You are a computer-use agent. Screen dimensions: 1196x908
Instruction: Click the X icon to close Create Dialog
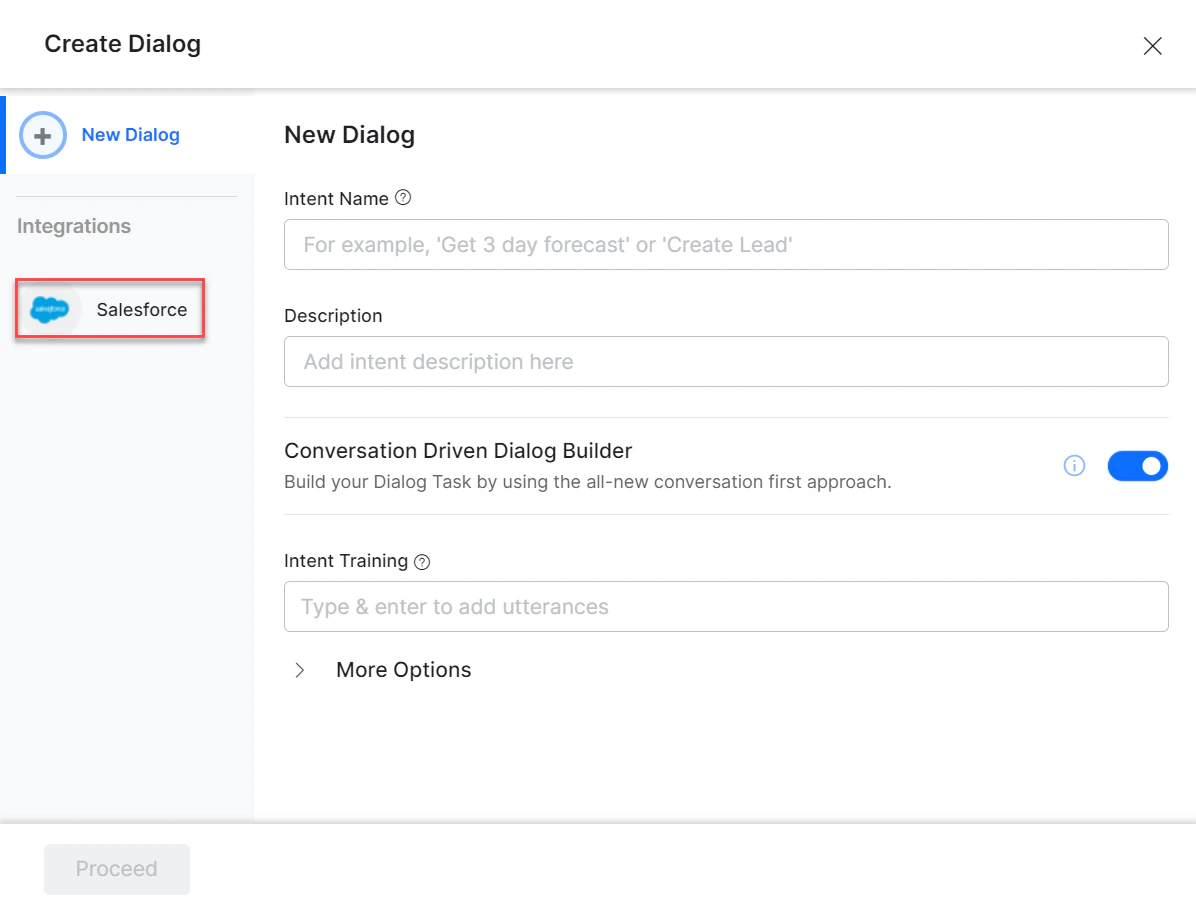(x=1152, y=46)
